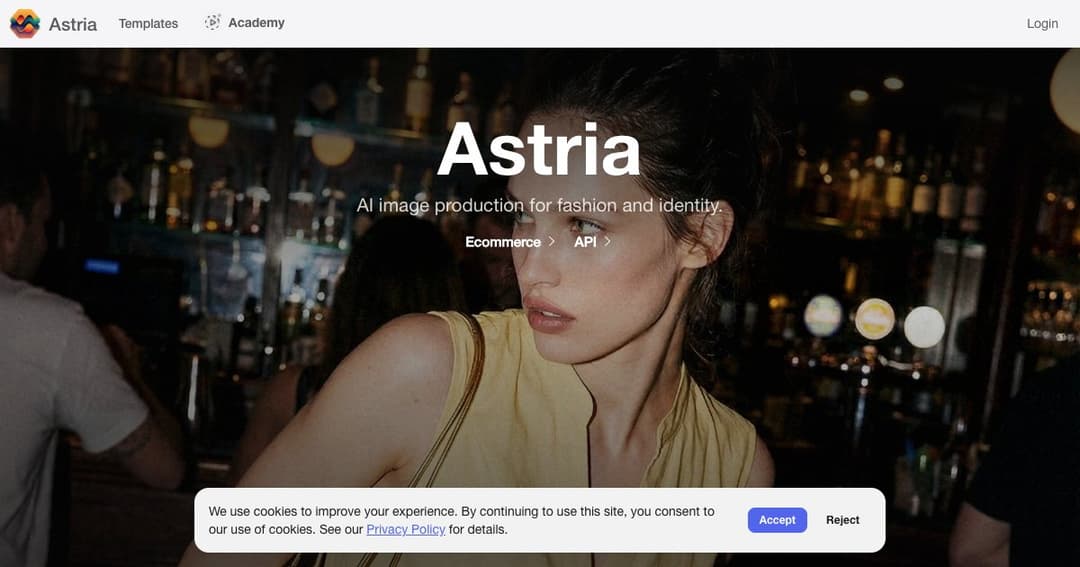
Task: Open the Privacy Policy link
Action: 406,529
